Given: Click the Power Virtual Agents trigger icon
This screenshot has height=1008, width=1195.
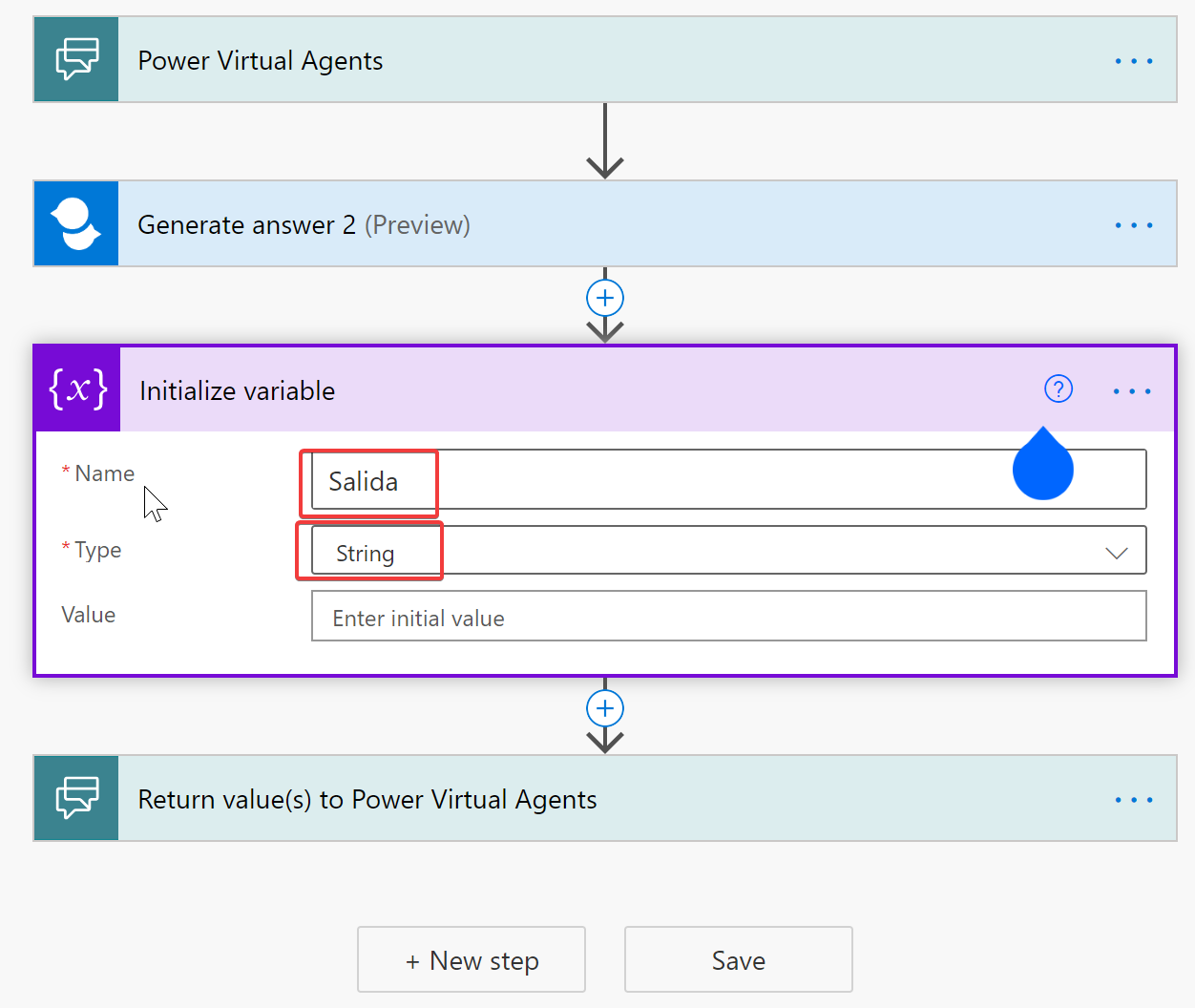Looking at the screenshot, I should [x=76, y=59].
